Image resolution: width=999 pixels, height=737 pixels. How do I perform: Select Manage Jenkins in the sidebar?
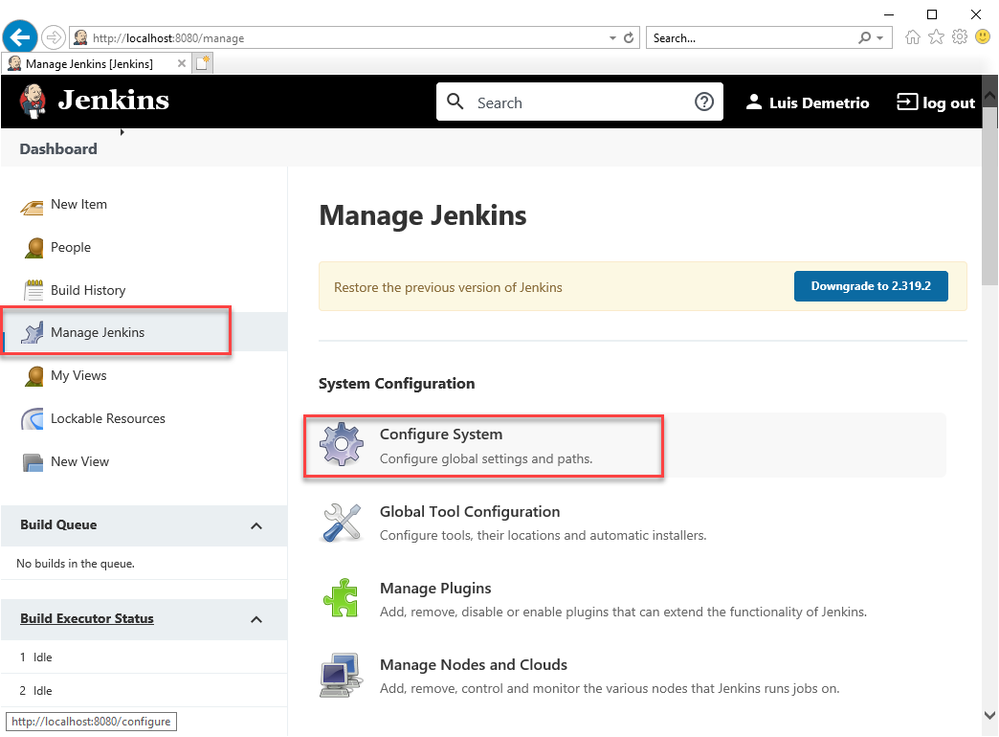click(x=97, y=333)
